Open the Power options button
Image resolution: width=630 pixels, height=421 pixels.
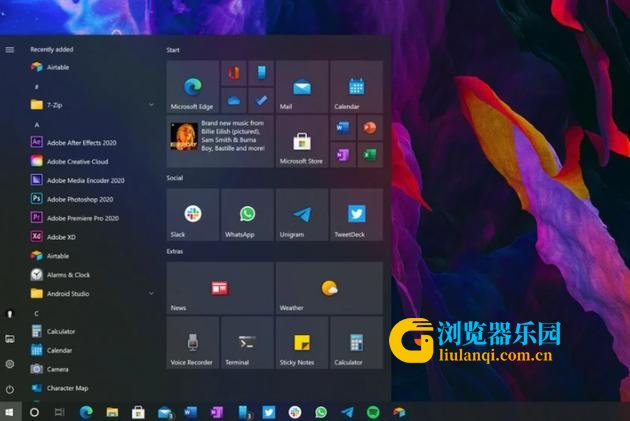click(x=10, y=389)
